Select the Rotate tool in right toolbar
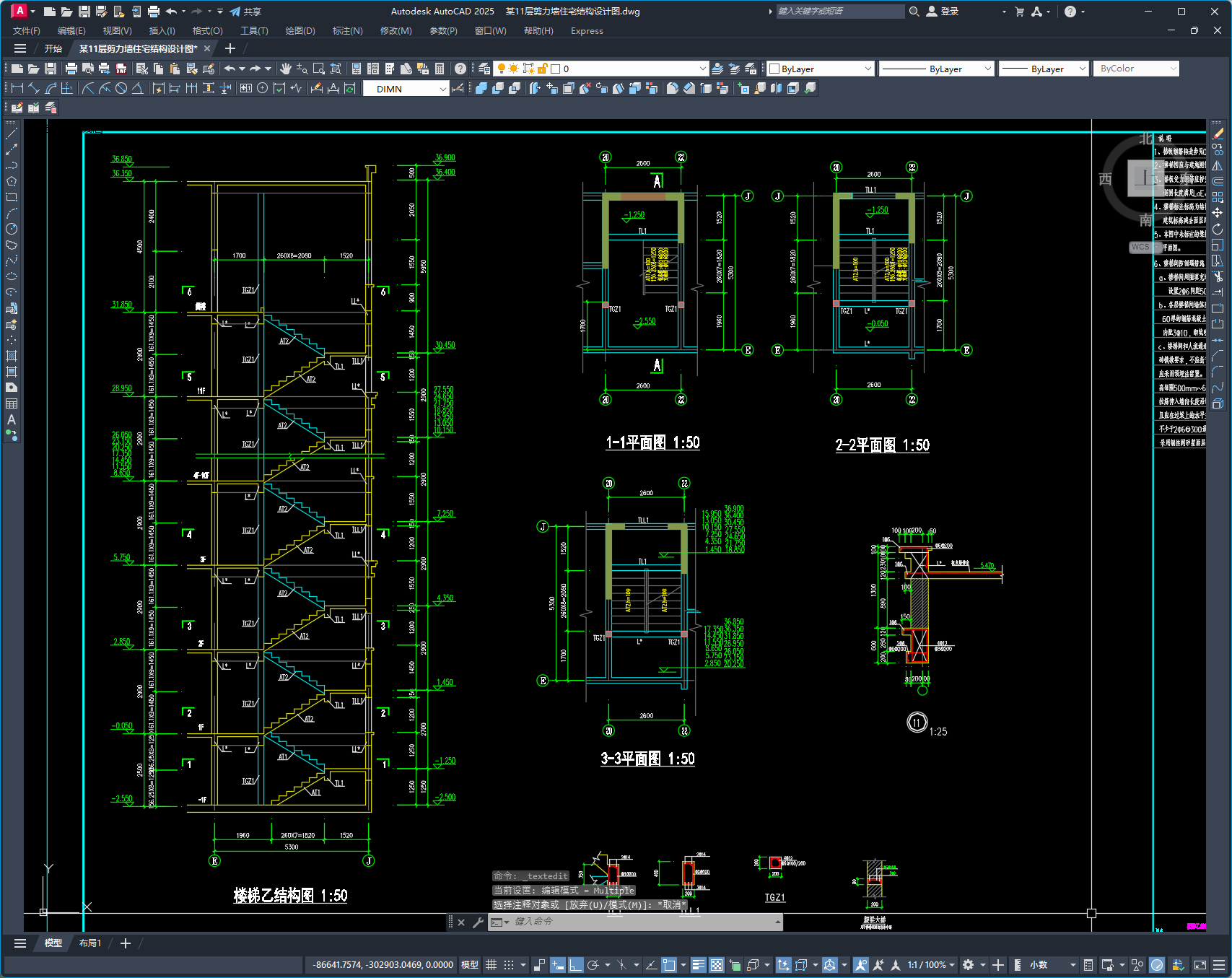The image size is (1232, 978). coord(1218,229)
